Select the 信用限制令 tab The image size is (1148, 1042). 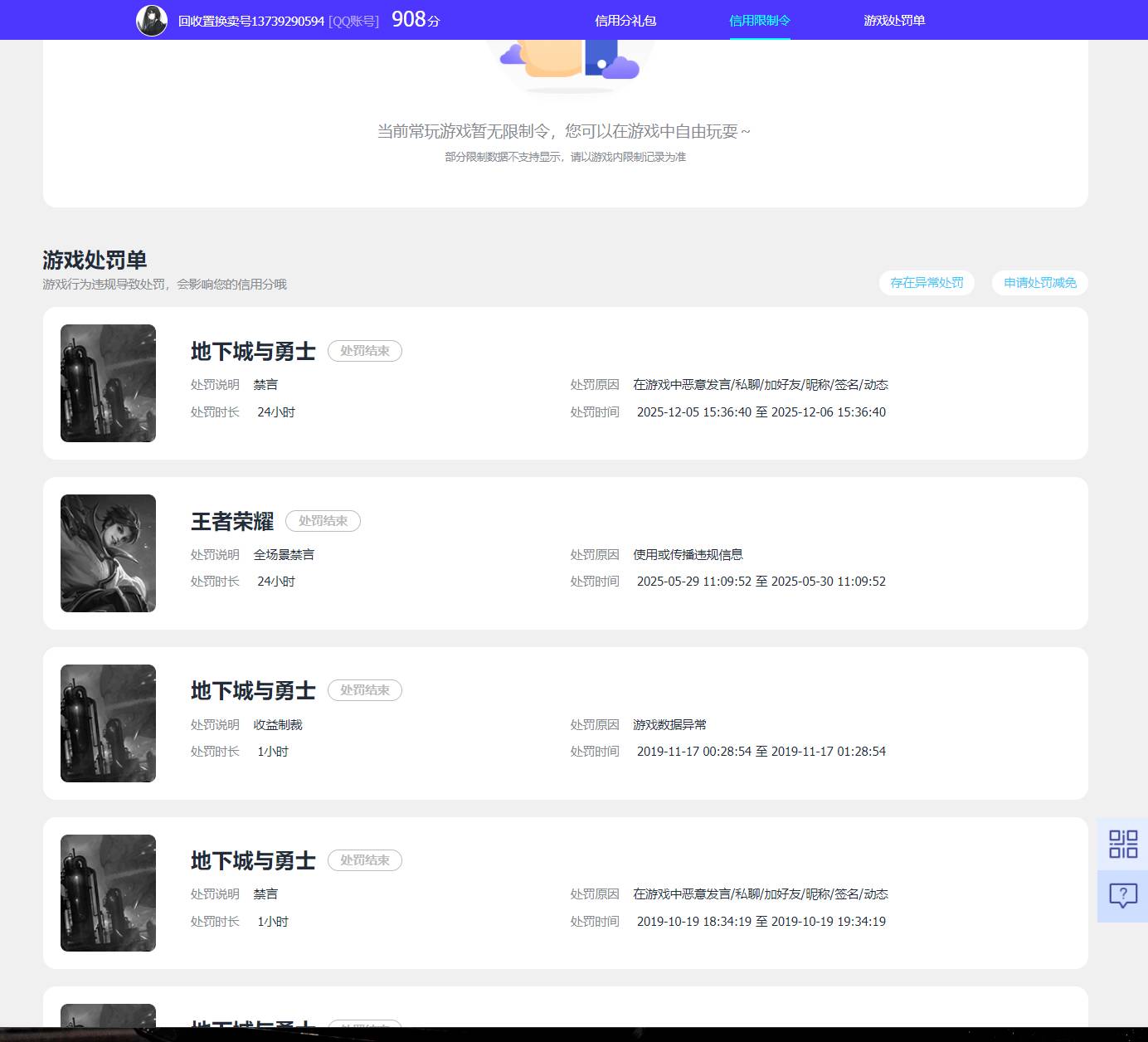pos(760,21)
